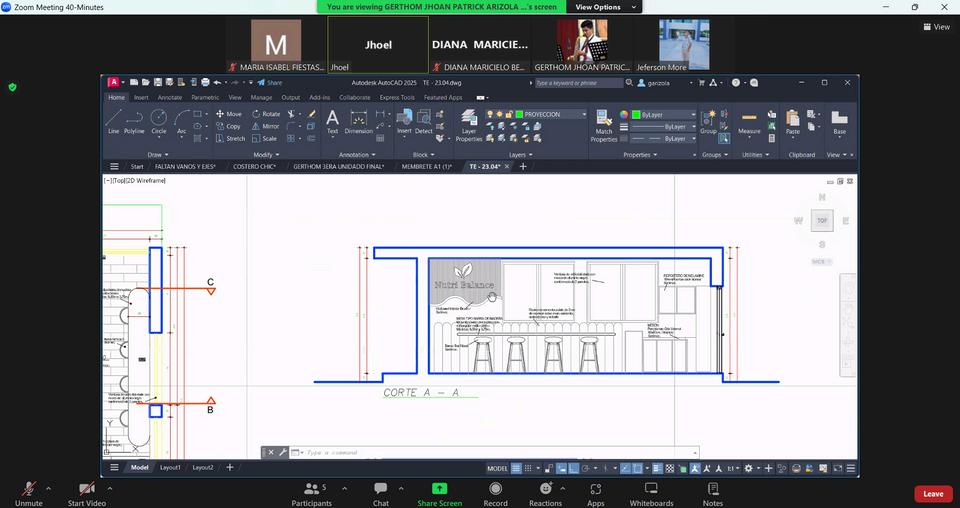Expand the Properties panel title
960x508 pixels.
(x=640, y=155)
